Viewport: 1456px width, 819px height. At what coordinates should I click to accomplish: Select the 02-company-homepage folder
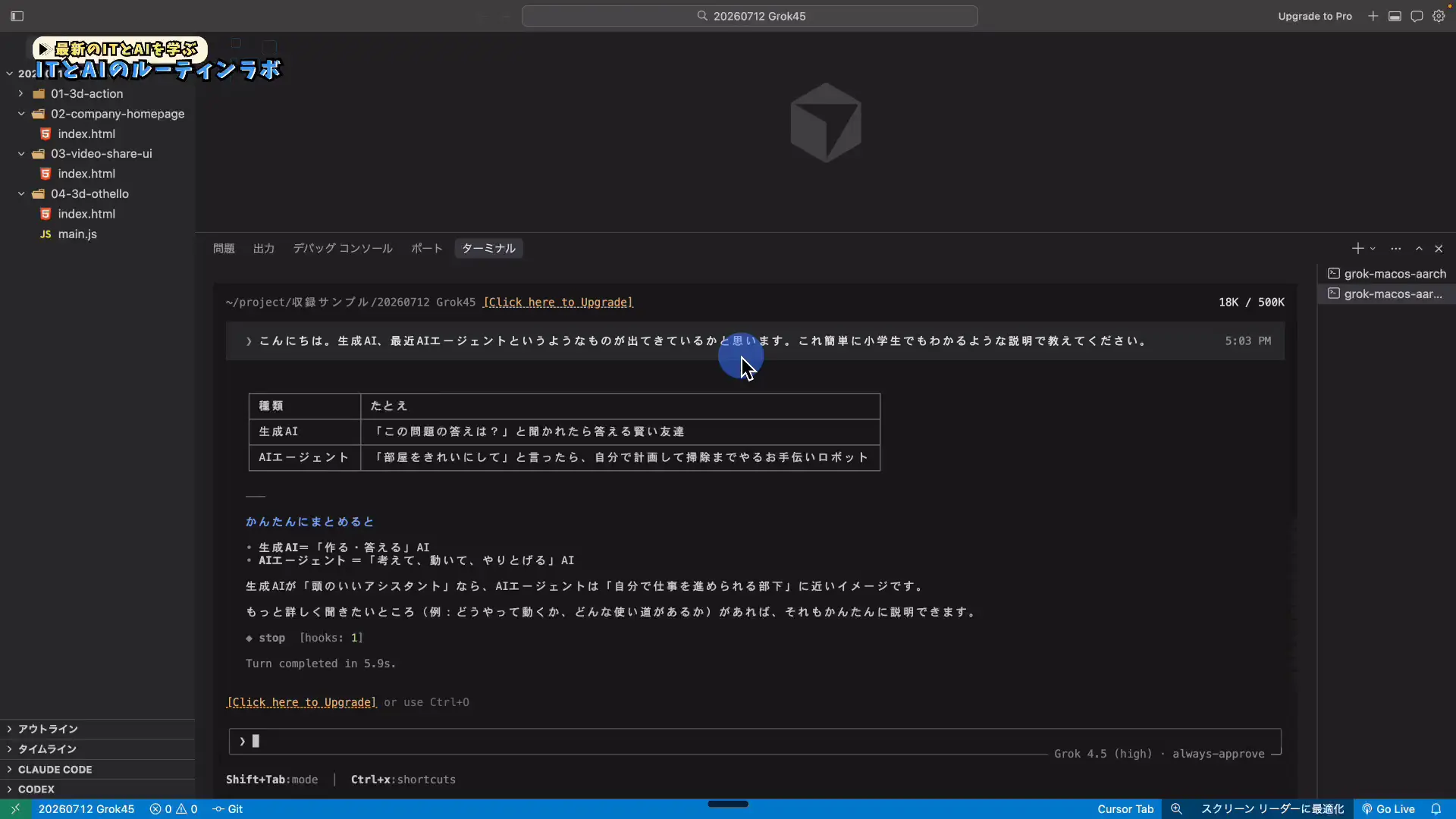point(118,114)
